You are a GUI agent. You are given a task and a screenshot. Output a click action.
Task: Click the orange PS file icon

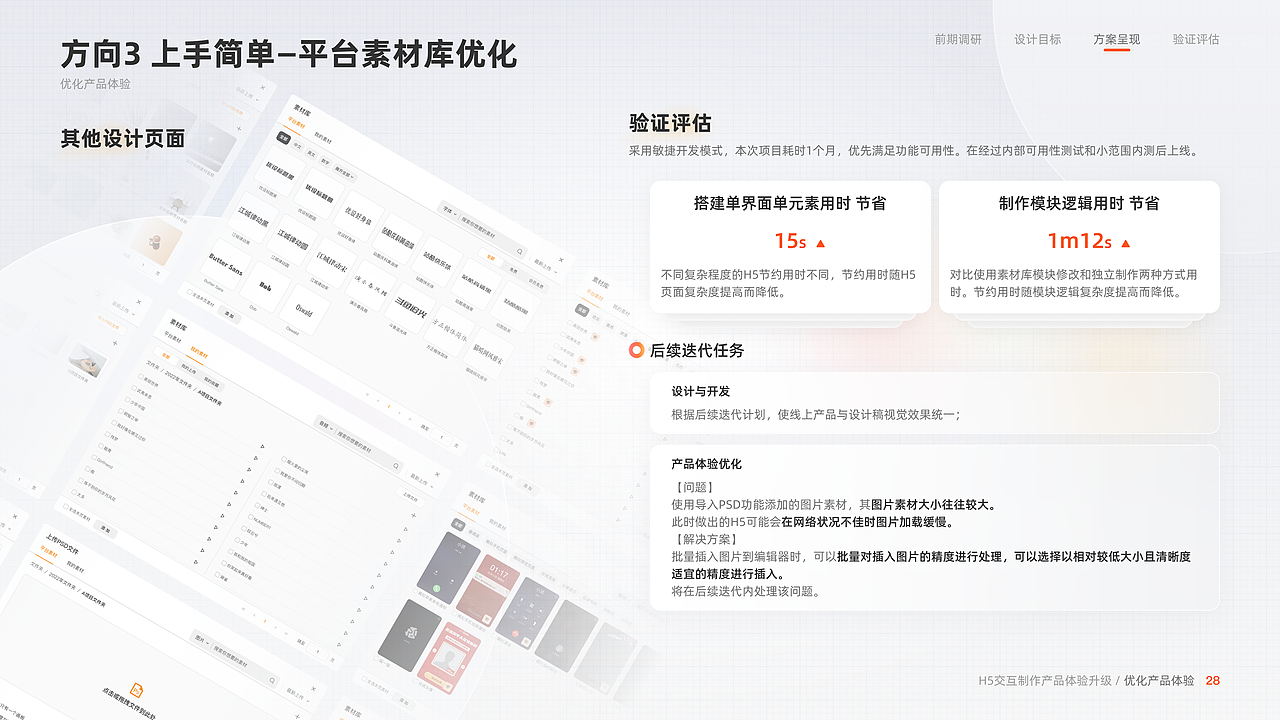[x=137, y=688]
